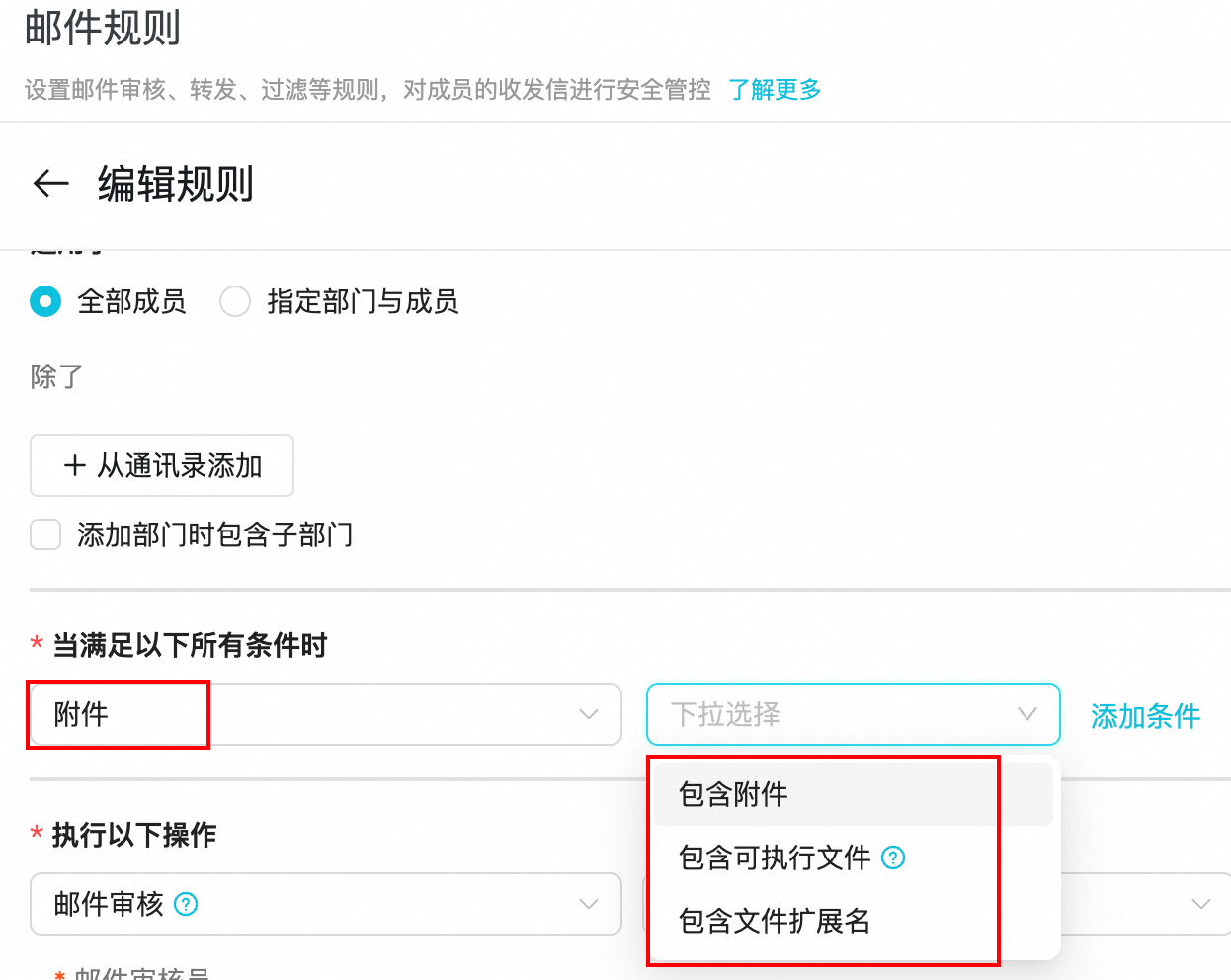Open the 附件 condition dropdown

coord(326,714)
